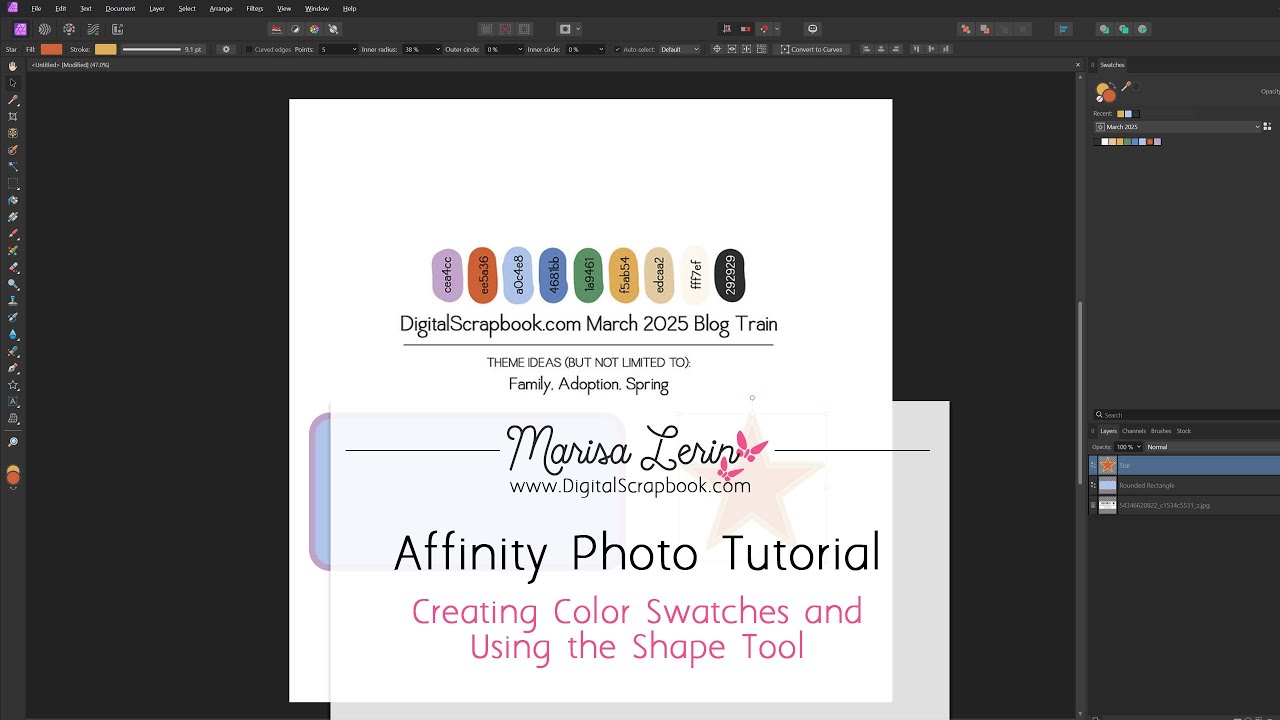Click the yellow Stroke colour swatch

coord(105,49)
